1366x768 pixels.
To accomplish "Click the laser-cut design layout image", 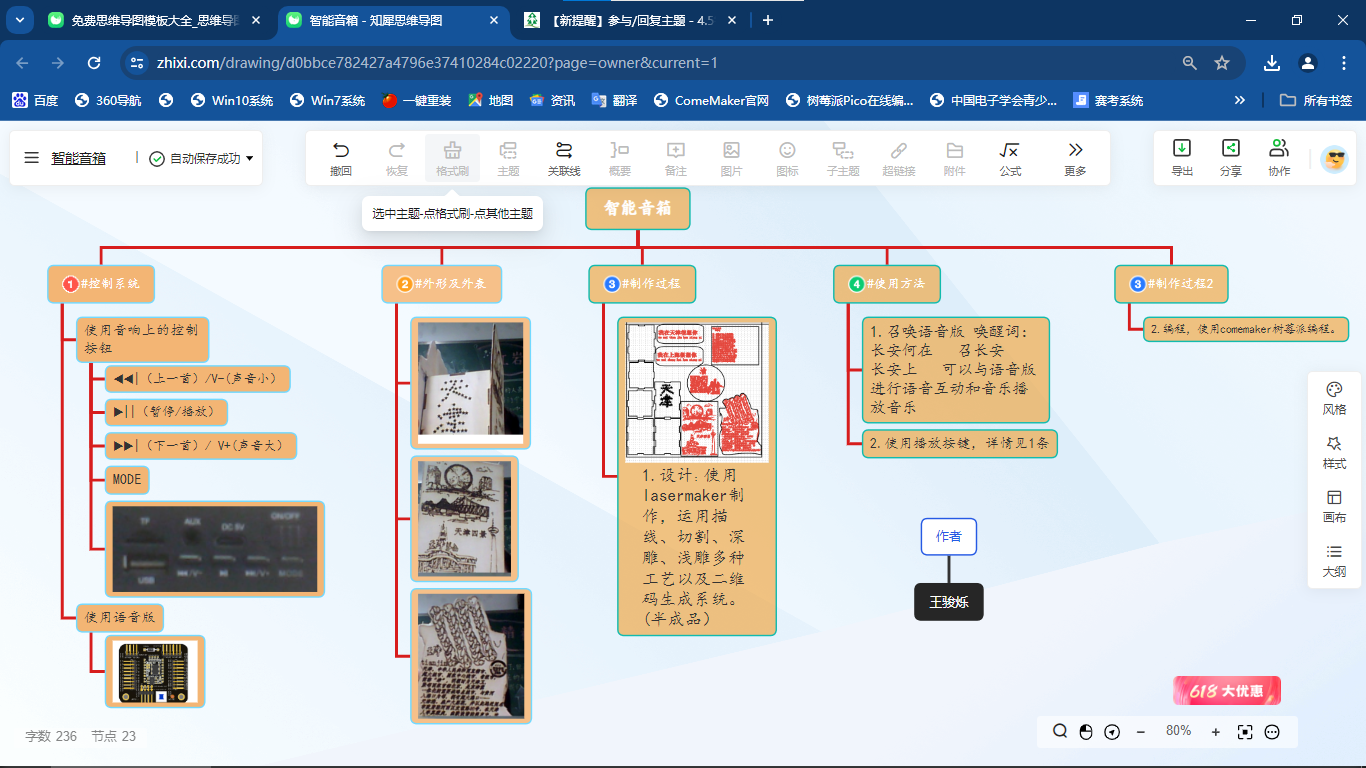I will click(697, 391).
